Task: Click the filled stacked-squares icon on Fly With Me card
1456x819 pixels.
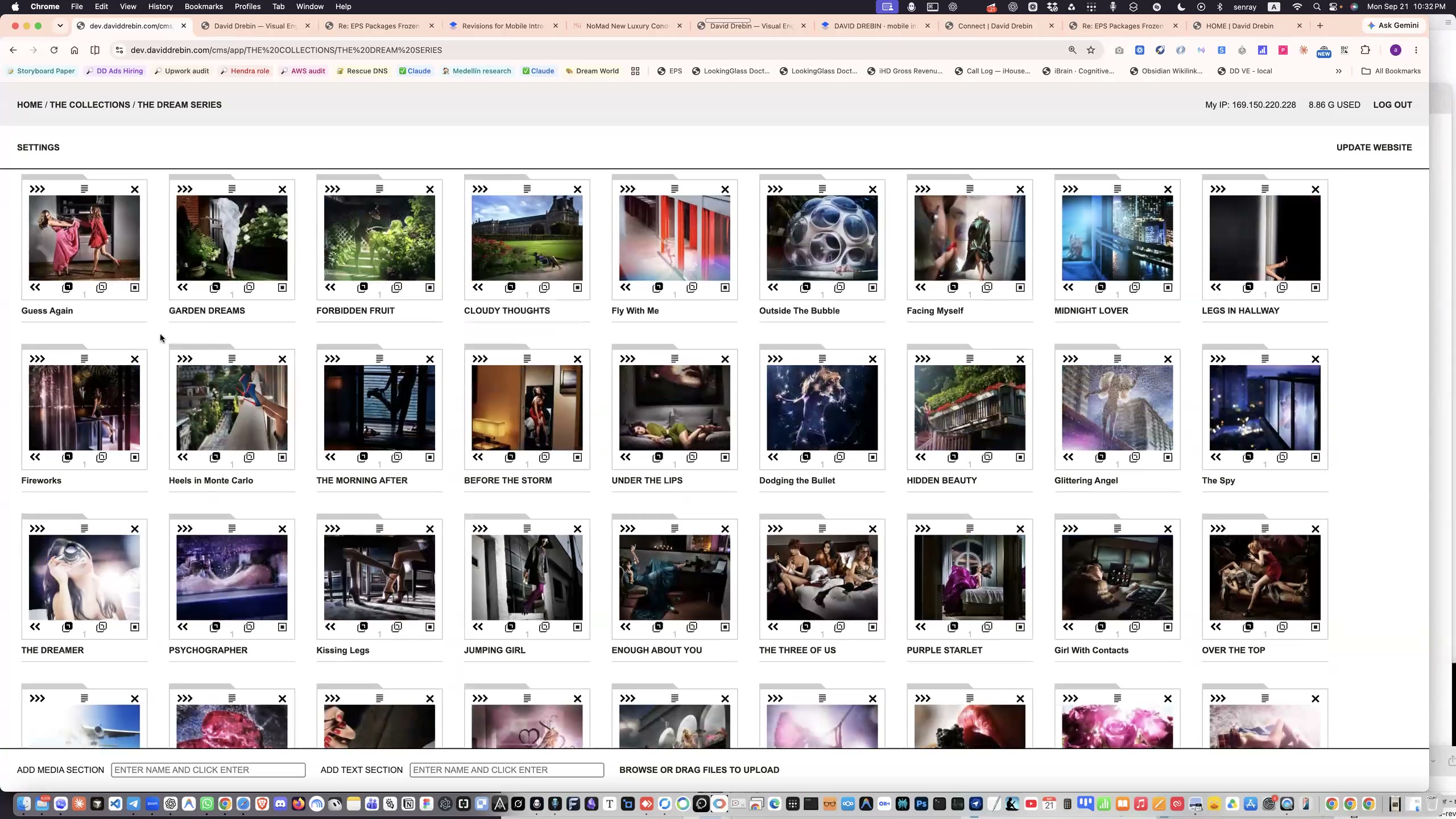Action: coord(658,287)
